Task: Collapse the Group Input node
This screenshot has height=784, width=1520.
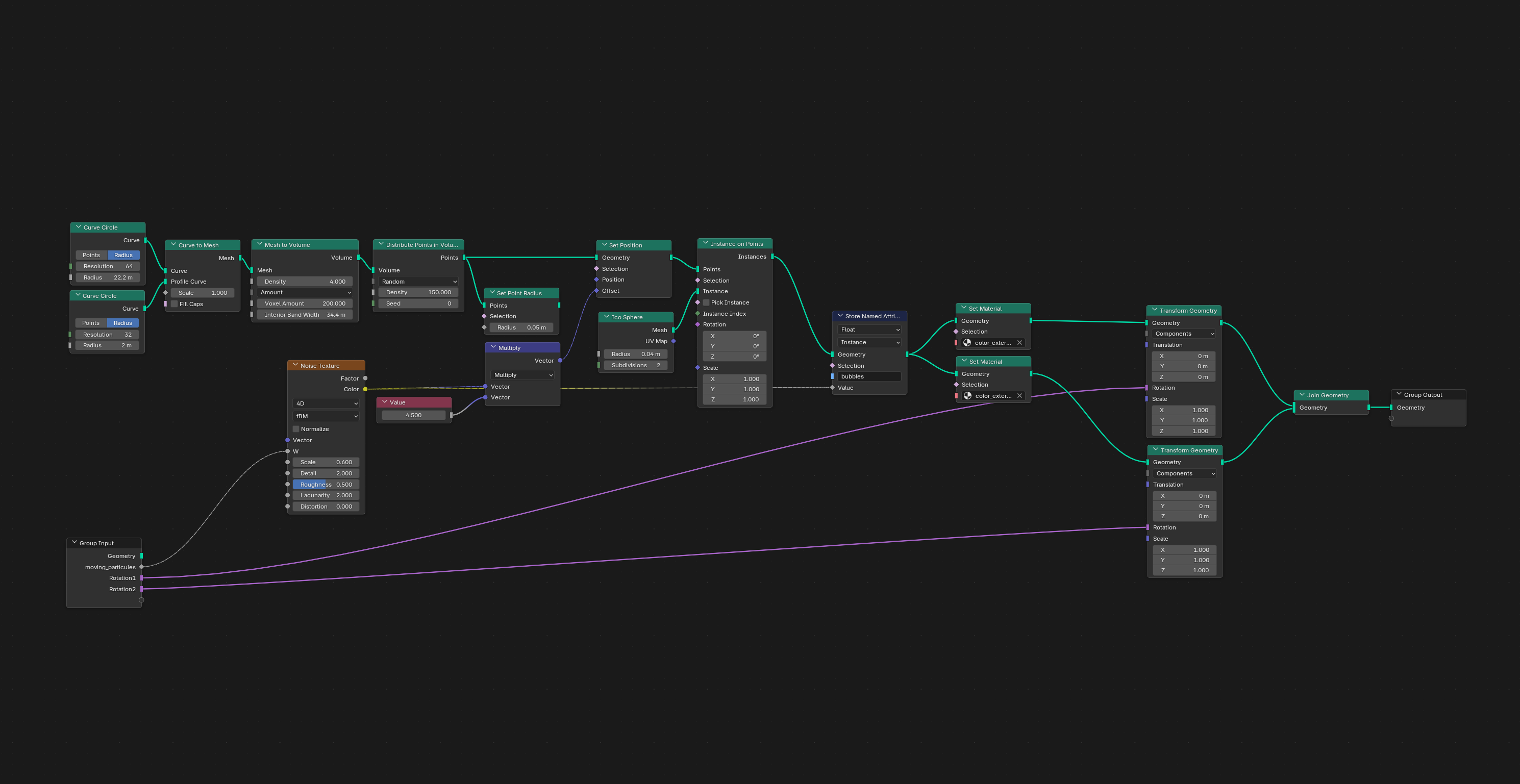Action: pyautogui.click(x=74, y=543)
